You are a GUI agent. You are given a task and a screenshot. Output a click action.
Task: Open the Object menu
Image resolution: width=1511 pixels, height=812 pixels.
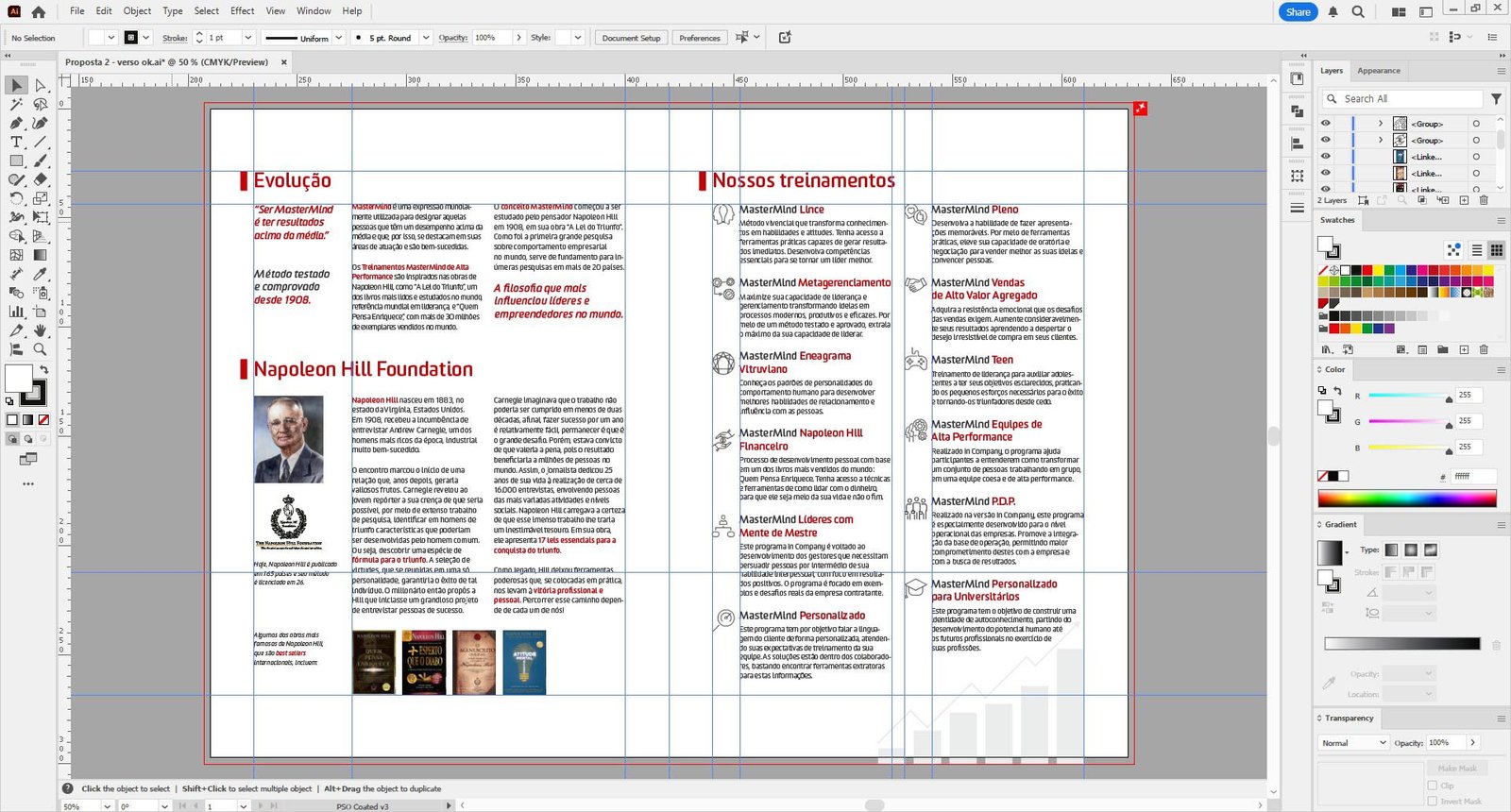137,11
